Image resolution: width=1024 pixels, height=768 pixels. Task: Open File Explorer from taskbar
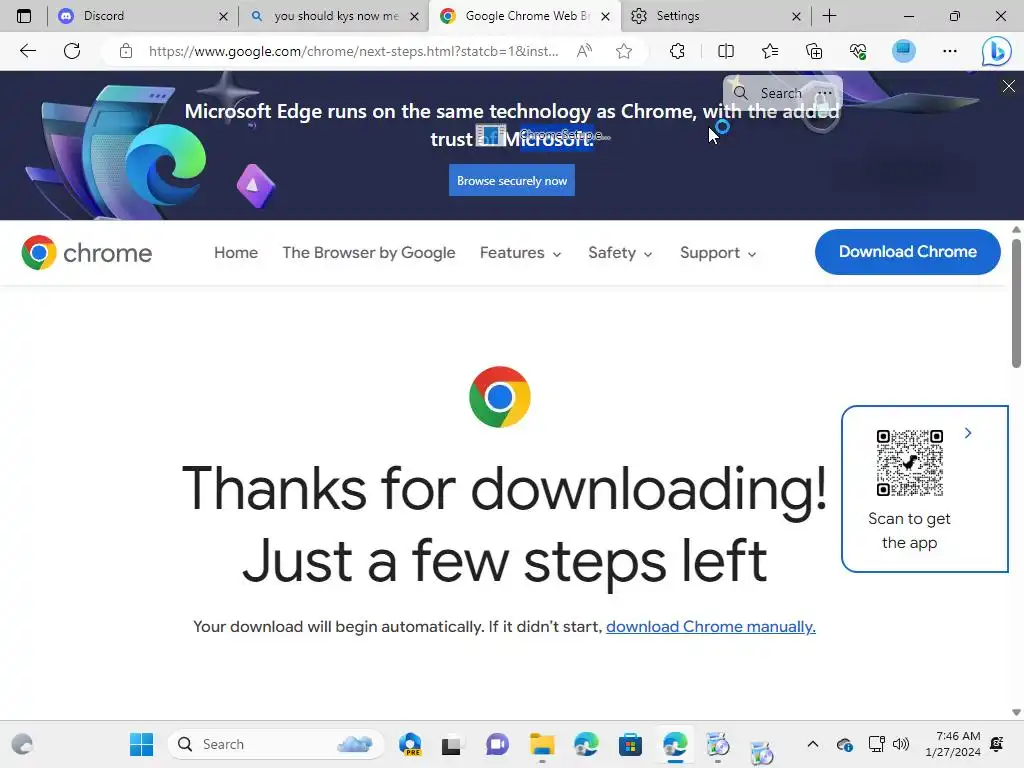point(541,744)
